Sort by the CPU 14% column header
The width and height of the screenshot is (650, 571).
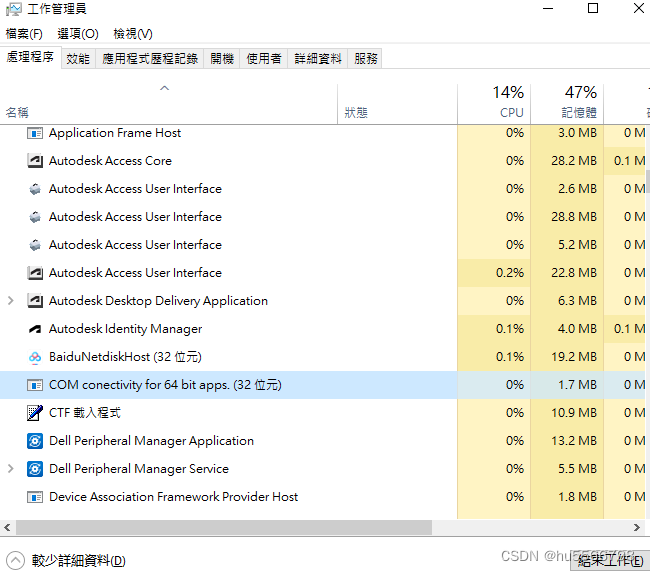tap(494, 104)
